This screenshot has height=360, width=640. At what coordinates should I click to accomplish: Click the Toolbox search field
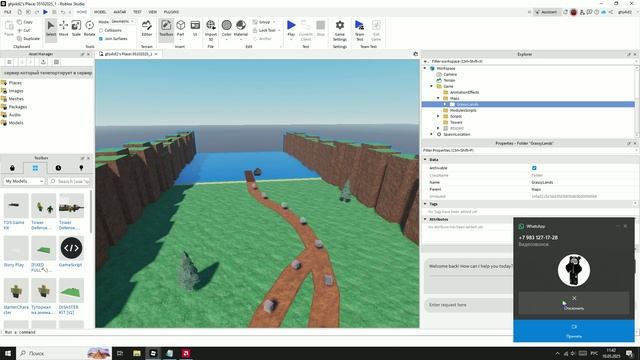click(x=69, y=181)
